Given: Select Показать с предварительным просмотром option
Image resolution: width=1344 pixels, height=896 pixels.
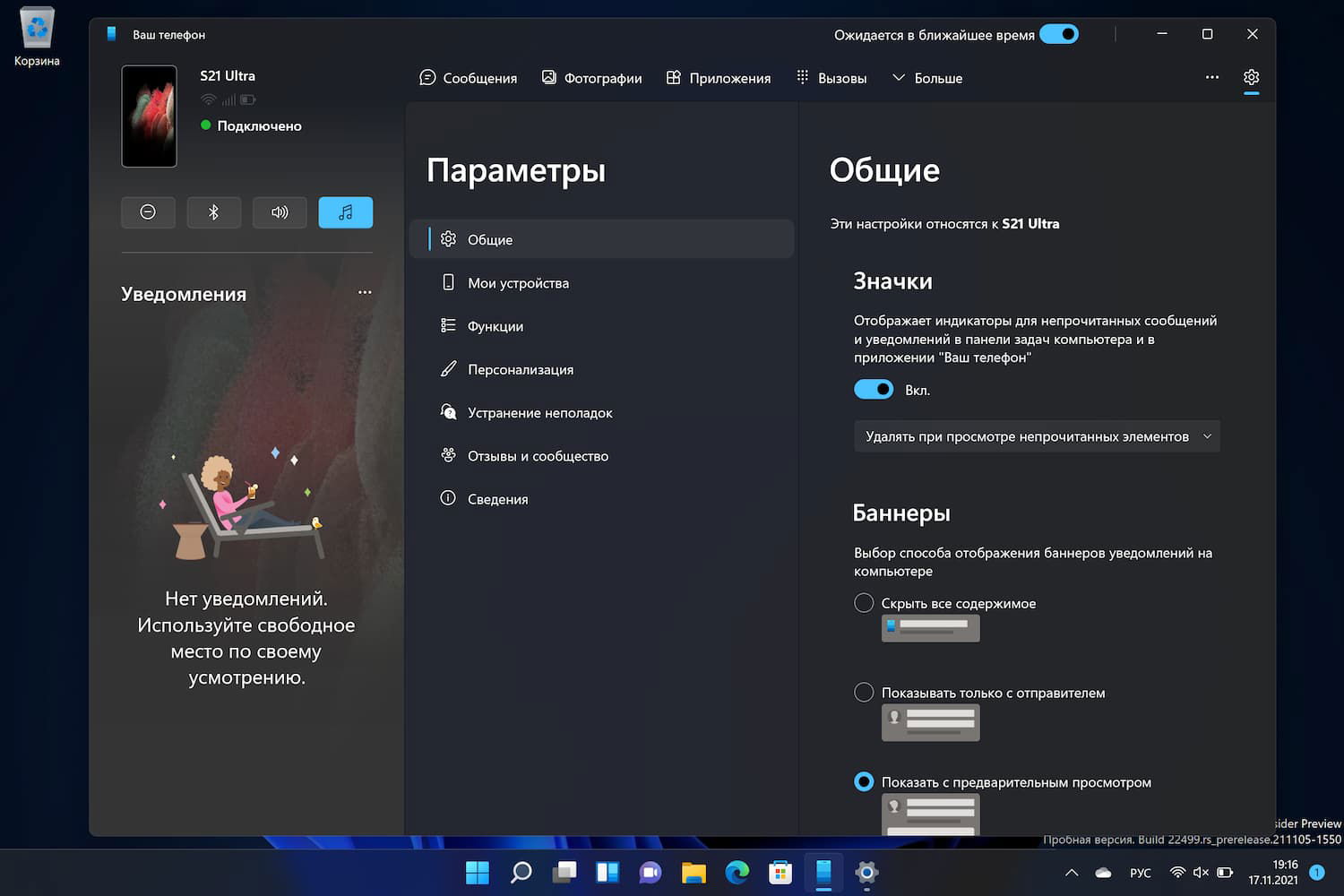Looking at the screenshot, I should point(864,782).
